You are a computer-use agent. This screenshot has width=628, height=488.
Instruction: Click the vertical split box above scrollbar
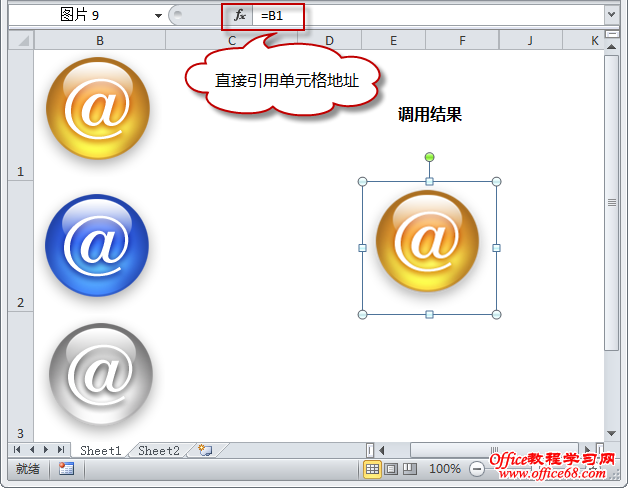click(x=612, y=34)
